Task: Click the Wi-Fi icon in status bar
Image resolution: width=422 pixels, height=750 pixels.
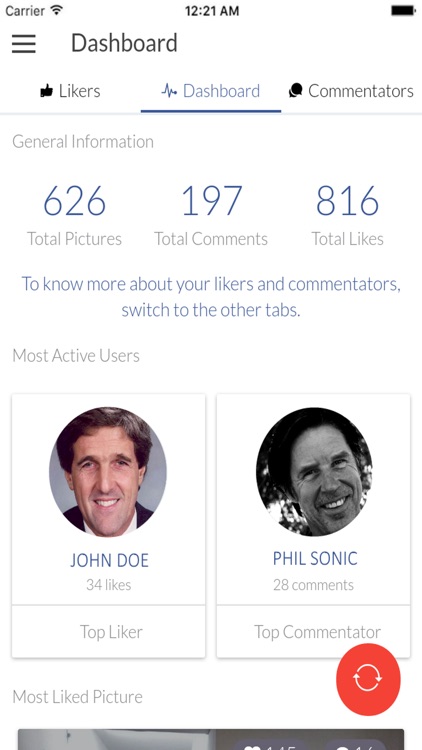Action: (x=56, y=11)
